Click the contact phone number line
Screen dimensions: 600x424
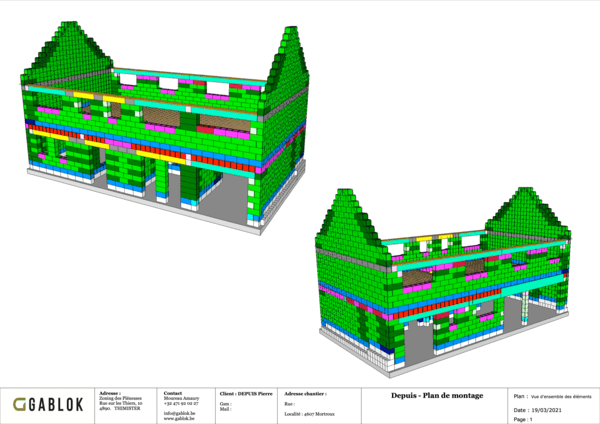pos(181,403)
